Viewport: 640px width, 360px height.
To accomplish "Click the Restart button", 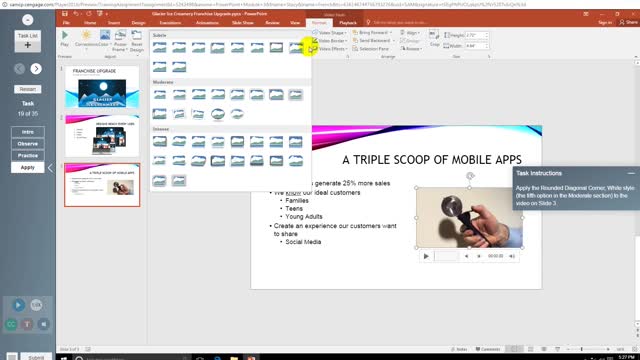I will pyautogui.click(x=28, y=89).
